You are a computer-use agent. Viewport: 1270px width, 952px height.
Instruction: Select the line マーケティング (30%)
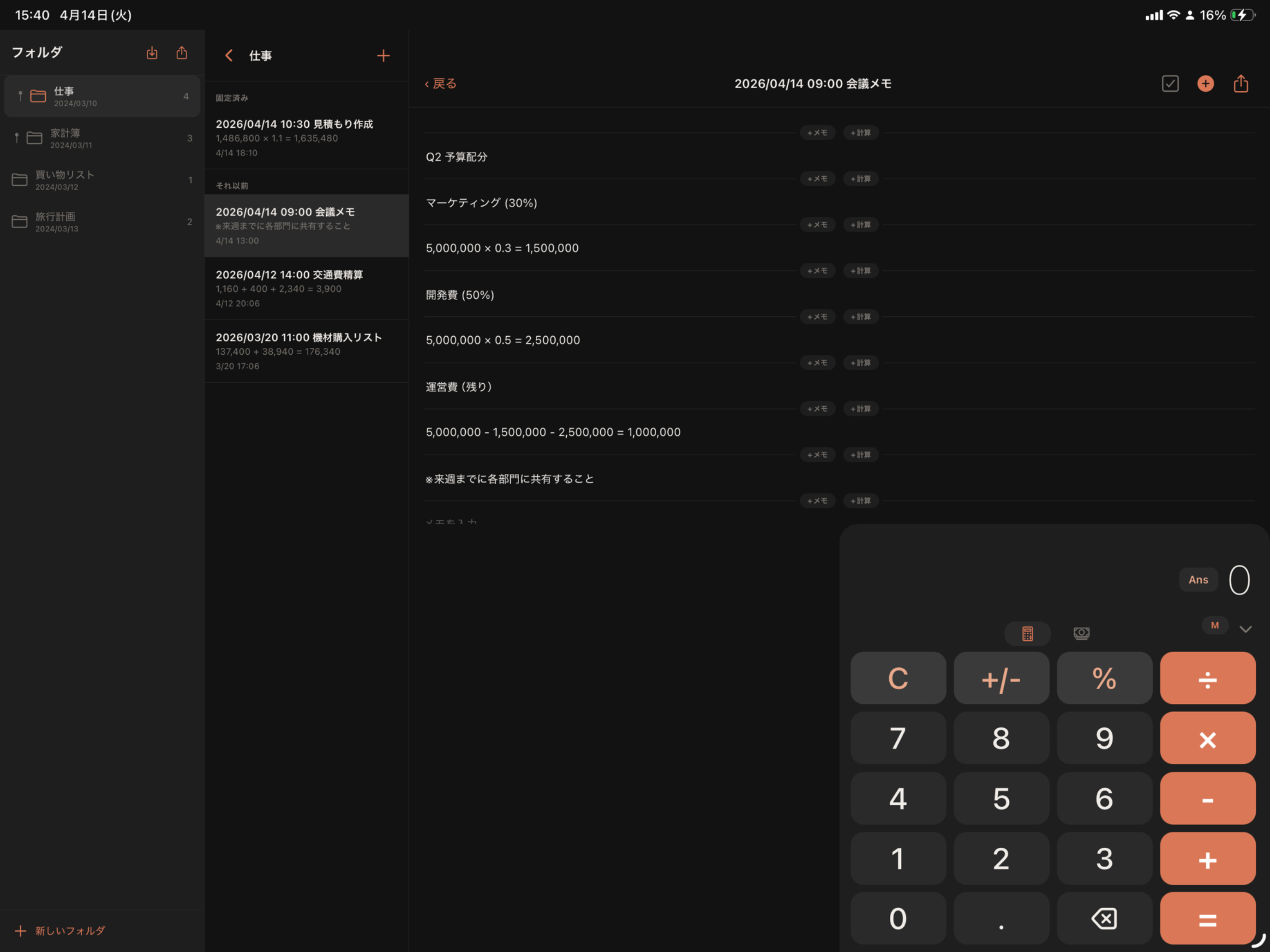coord(481,202)
